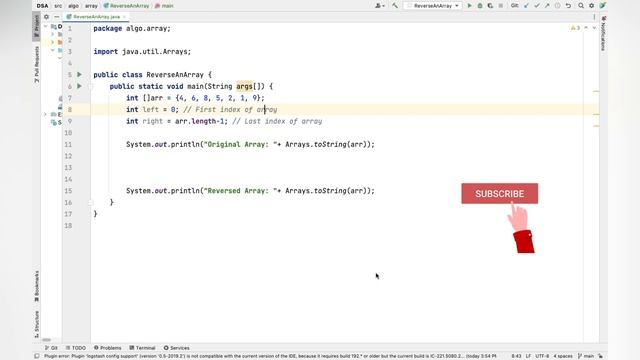Image resolution: width=640 pixels, height=360 pixels.
Task: Collapse the root project tree node
Action: (46, 27)
